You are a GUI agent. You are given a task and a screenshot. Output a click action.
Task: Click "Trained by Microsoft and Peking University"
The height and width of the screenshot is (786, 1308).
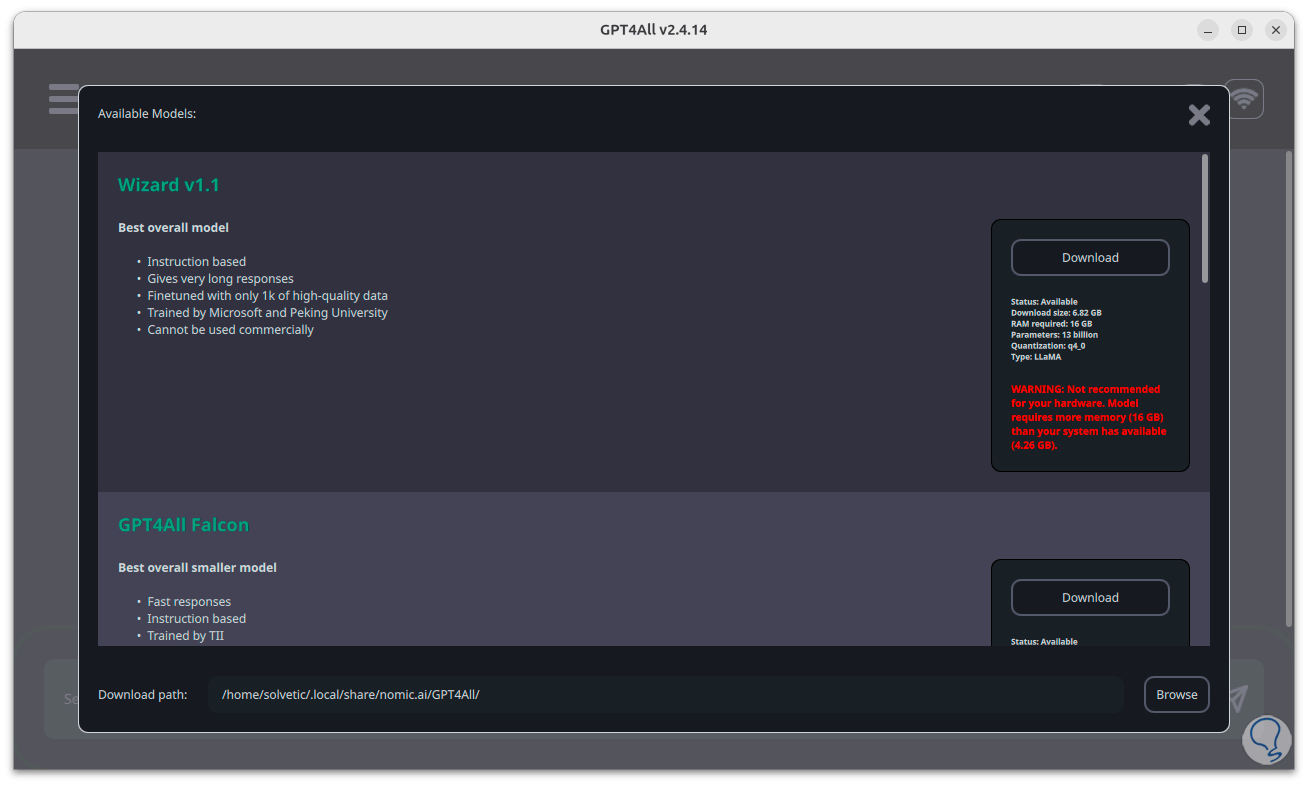(x=267, y=313)
